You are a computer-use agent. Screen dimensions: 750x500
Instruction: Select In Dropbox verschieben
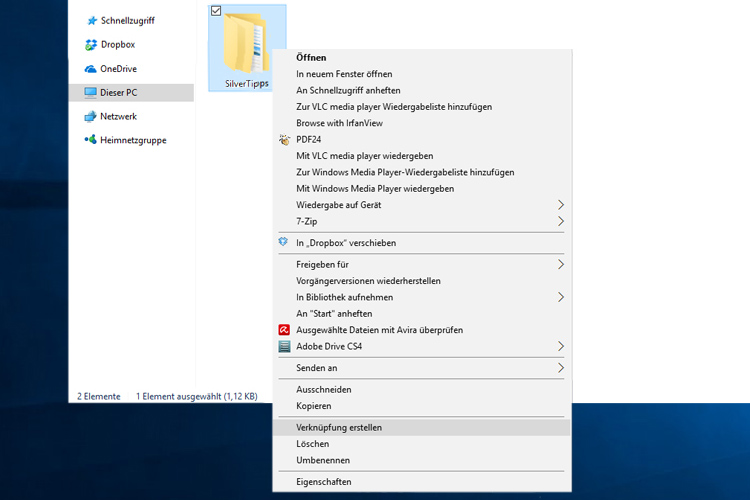pos(422,243)
